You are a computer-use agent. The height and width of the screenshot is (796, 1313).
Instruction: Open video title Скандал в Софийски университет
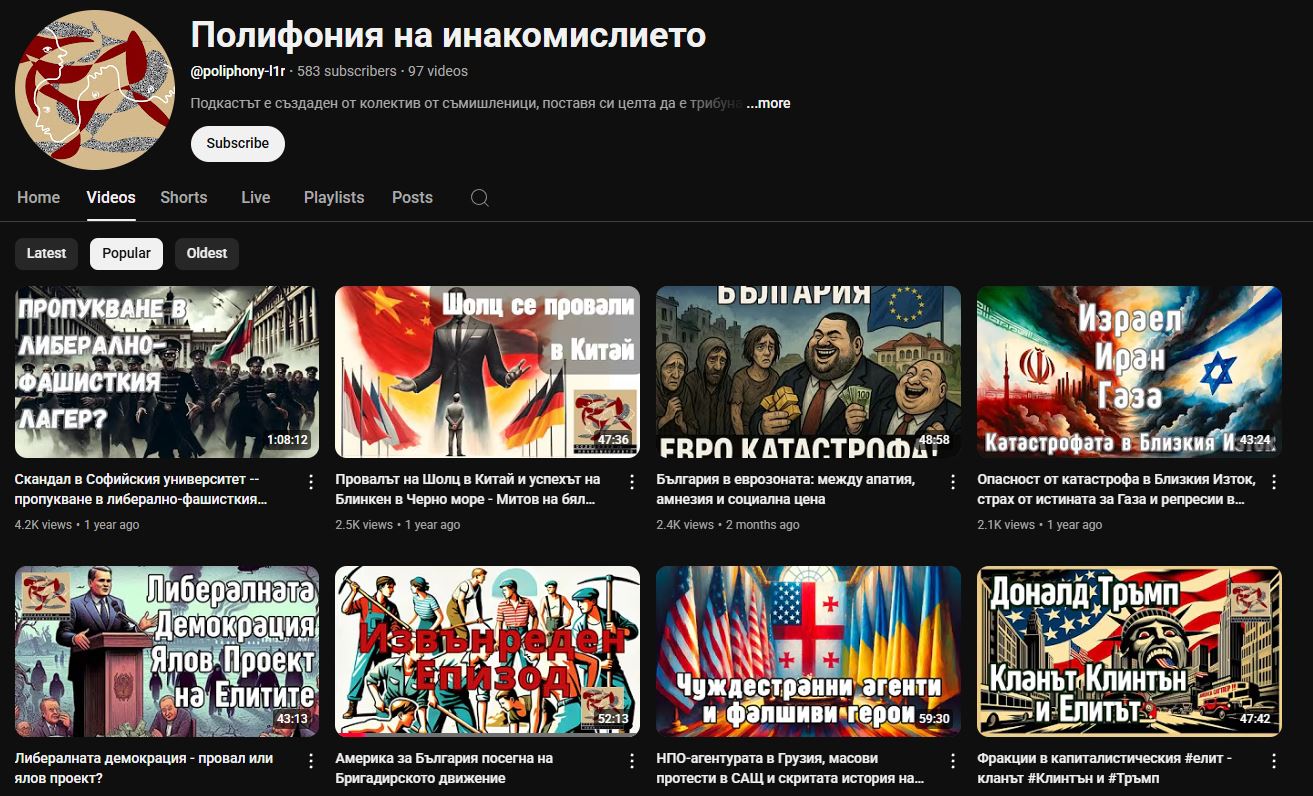141,489
